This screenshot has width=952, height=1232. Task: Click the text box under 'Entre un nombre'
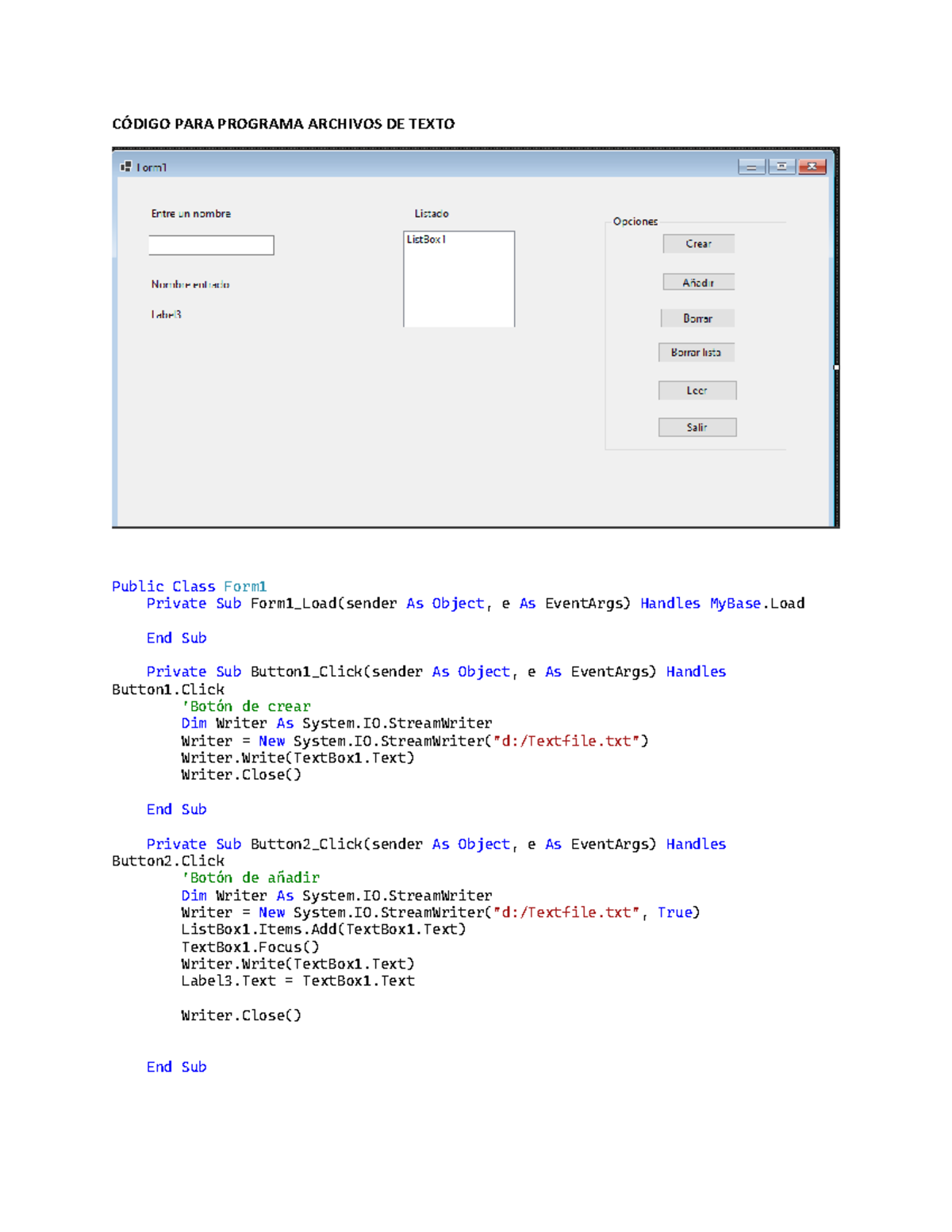(211, 245)
